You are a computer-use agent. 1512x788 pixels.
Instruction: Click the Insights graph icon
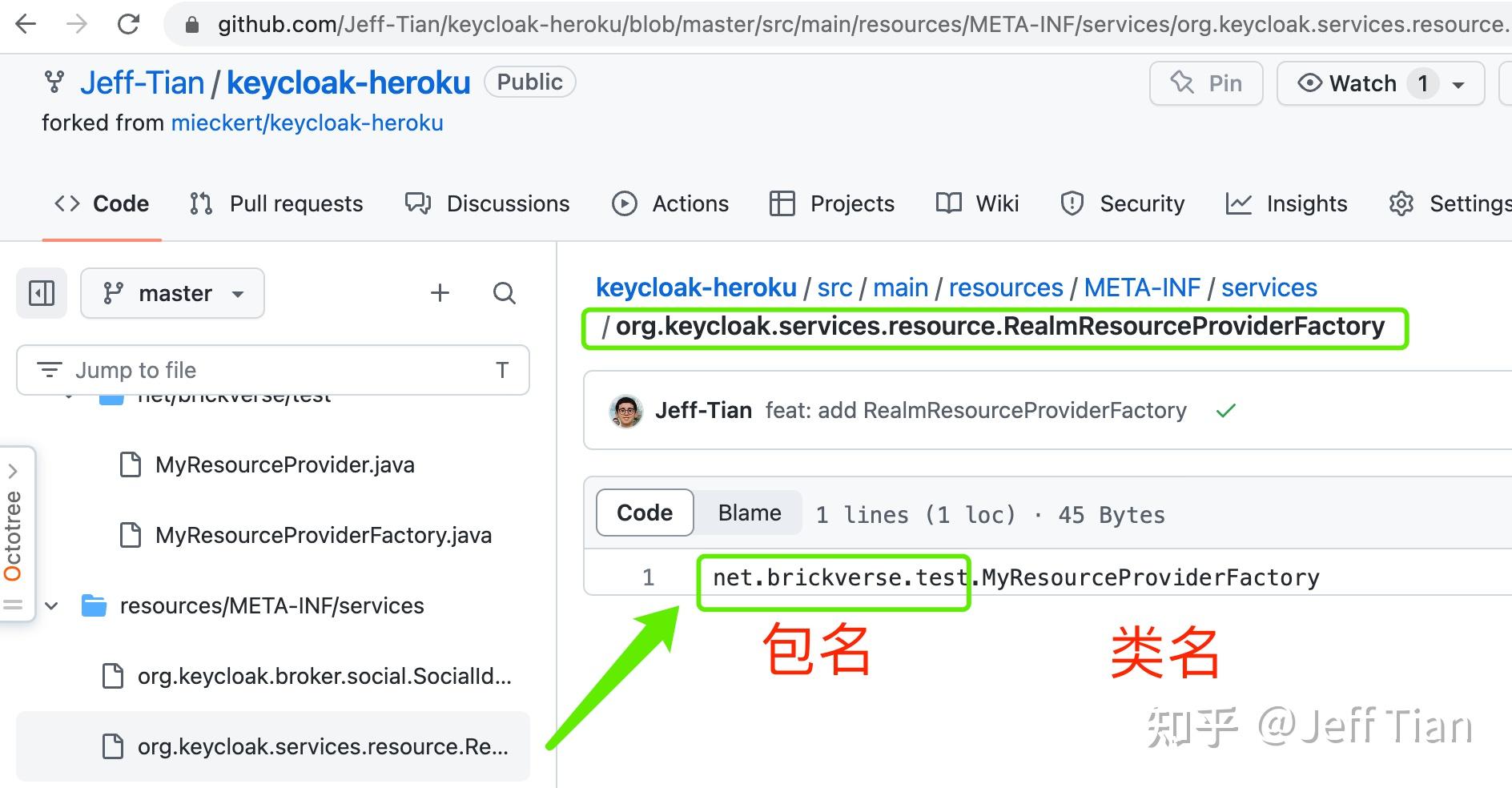[1240, 203]
